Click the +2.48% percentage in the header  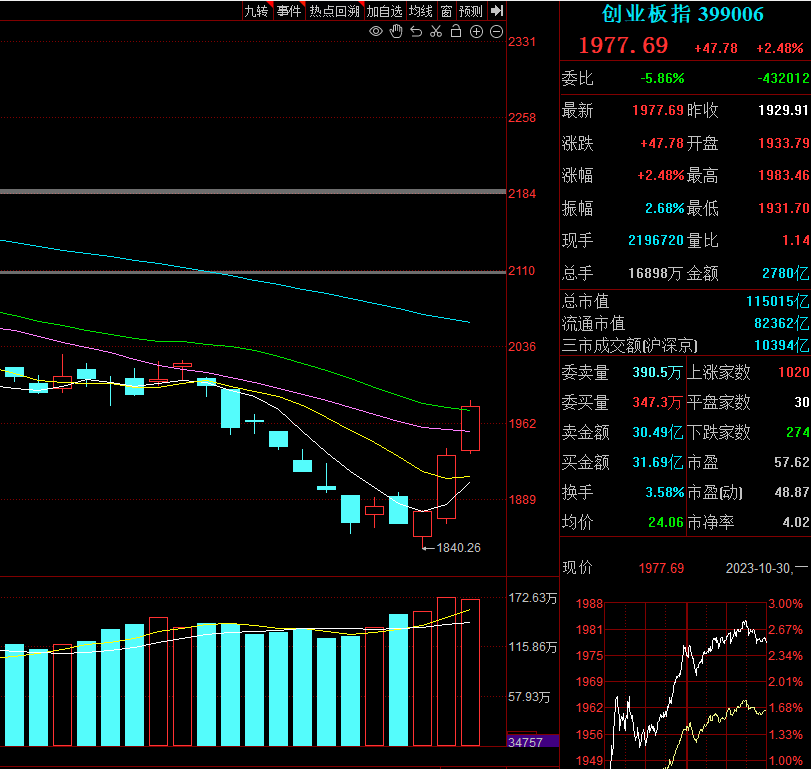click(780, 49)
